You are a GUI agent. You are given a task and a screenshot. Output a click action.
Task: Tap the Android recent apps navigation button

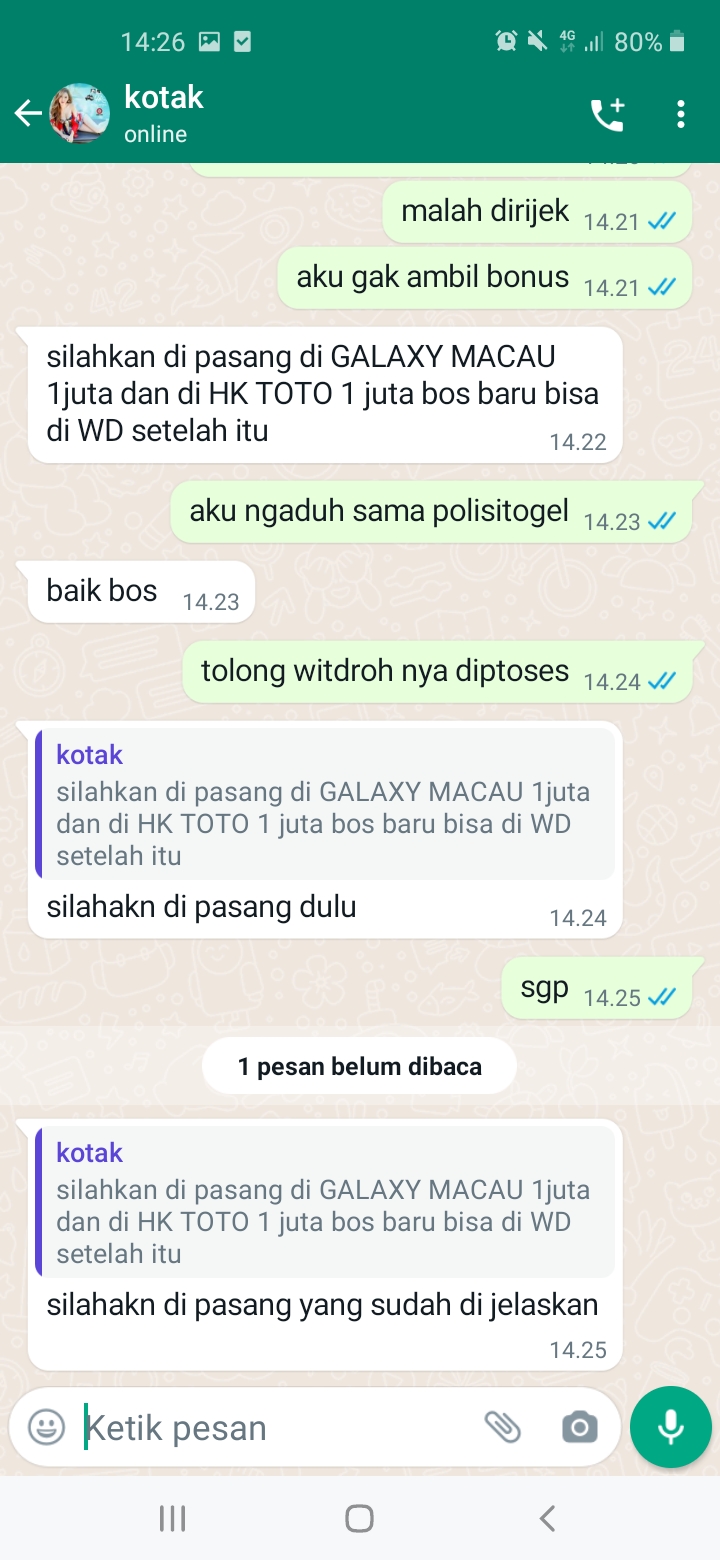[173, 1519]
